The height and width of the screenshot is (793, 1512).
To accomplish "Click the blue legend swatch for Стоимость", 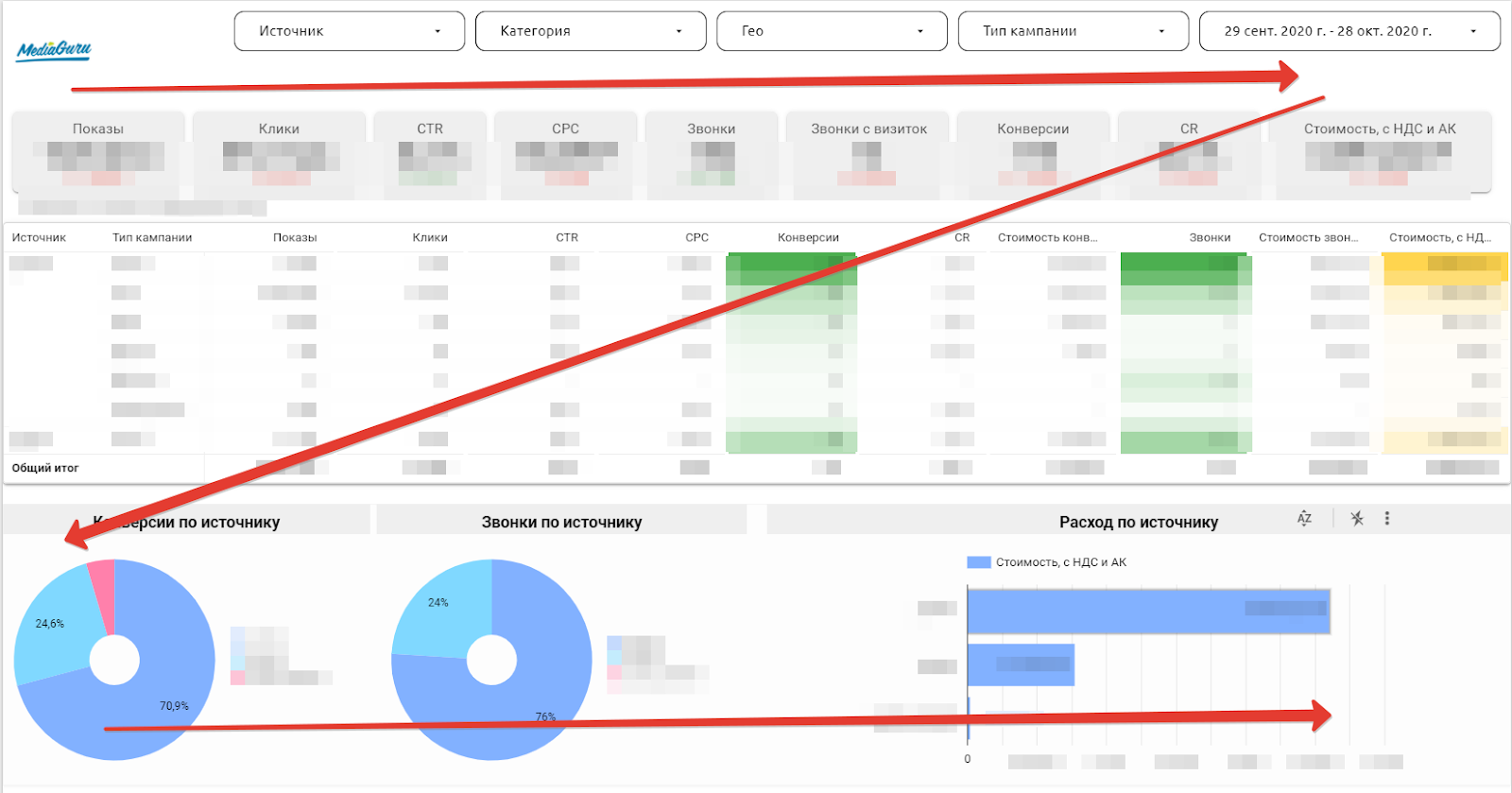I will pyautogui.click(x=978, y=562).
